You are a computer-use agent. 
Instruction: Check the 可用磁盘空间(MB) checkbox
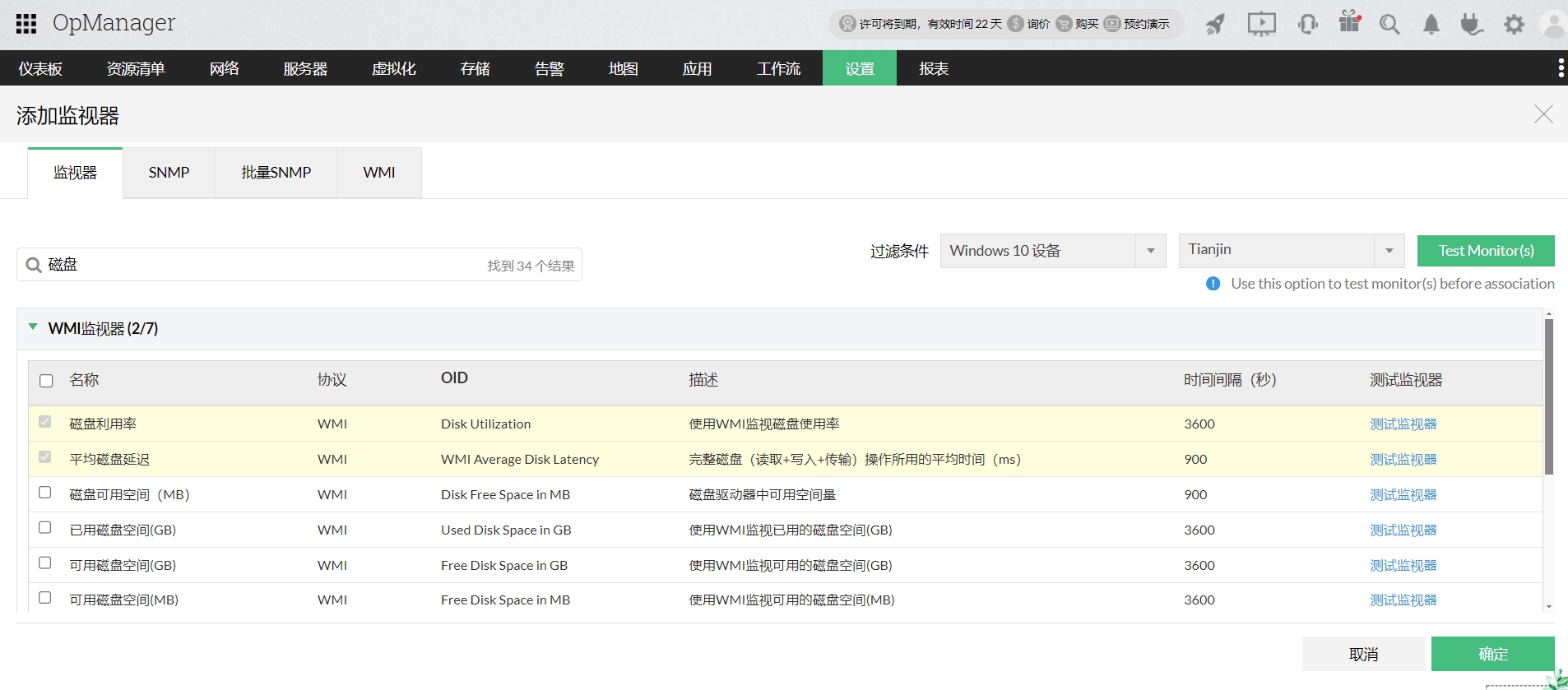(45, 598)
